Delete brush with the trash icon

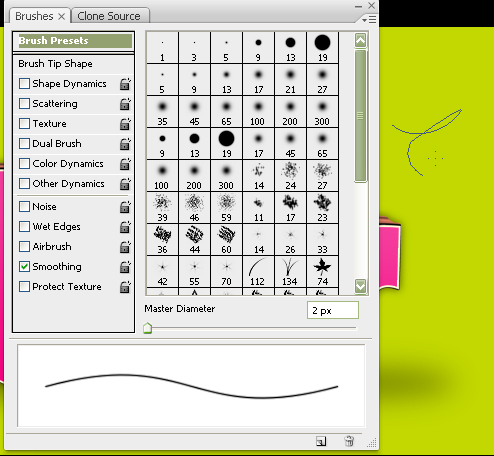pyautogui.click(x=349, y=441)
